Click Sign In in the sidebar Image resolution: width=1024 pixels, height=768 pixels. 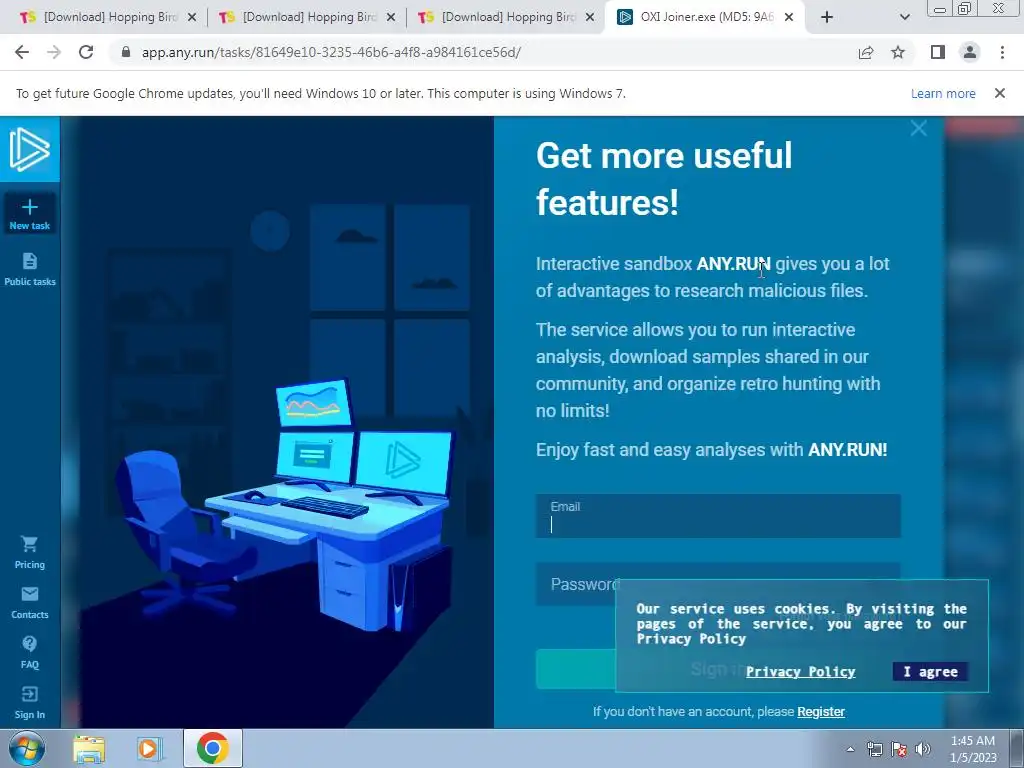(x=29, y=703)
